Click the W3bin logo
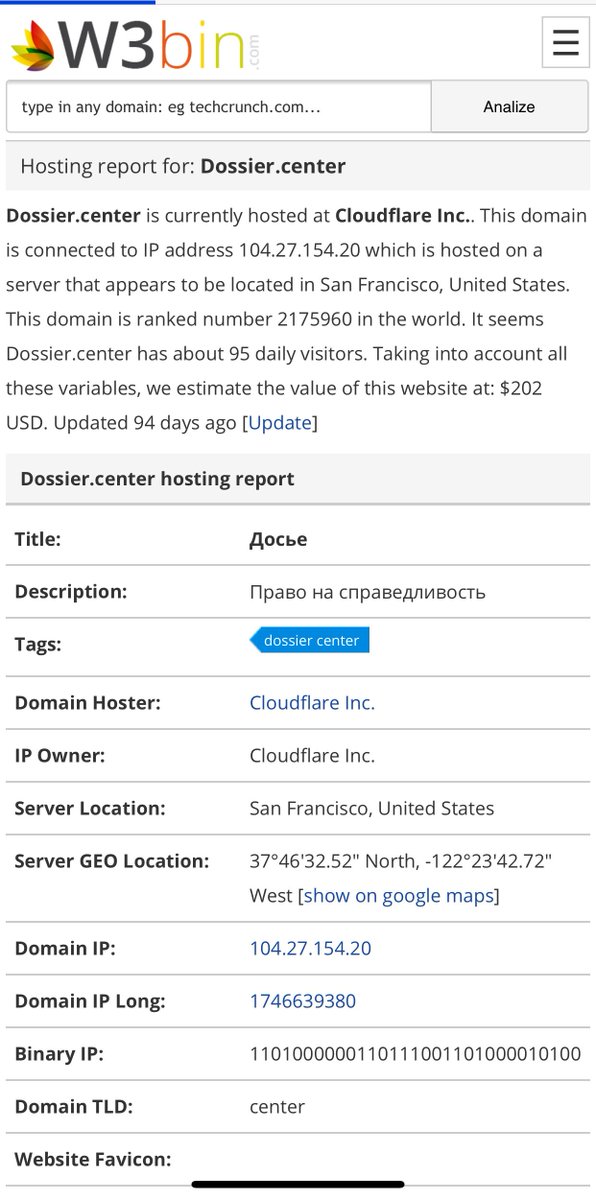This screenshot has width=596, height=1200. point(135,44)
